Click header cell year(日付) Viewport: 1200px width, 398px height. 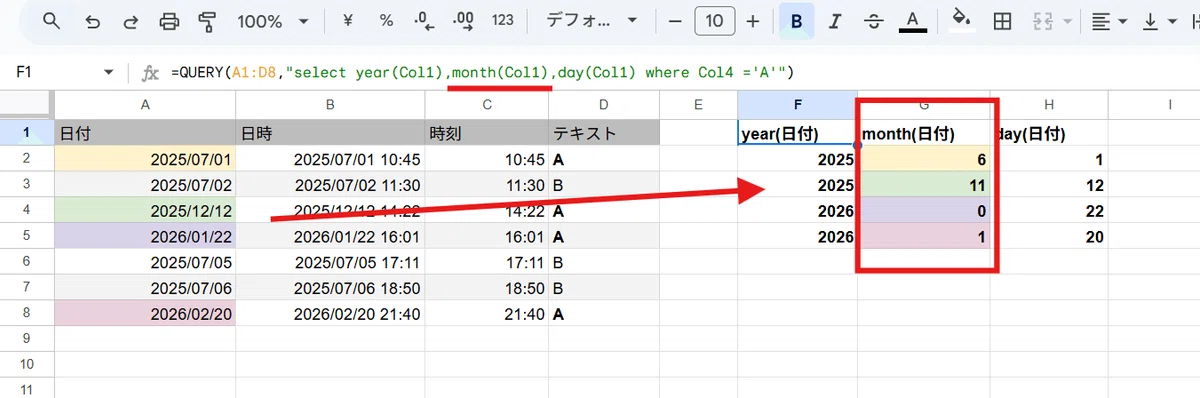(x=797, y=132)
